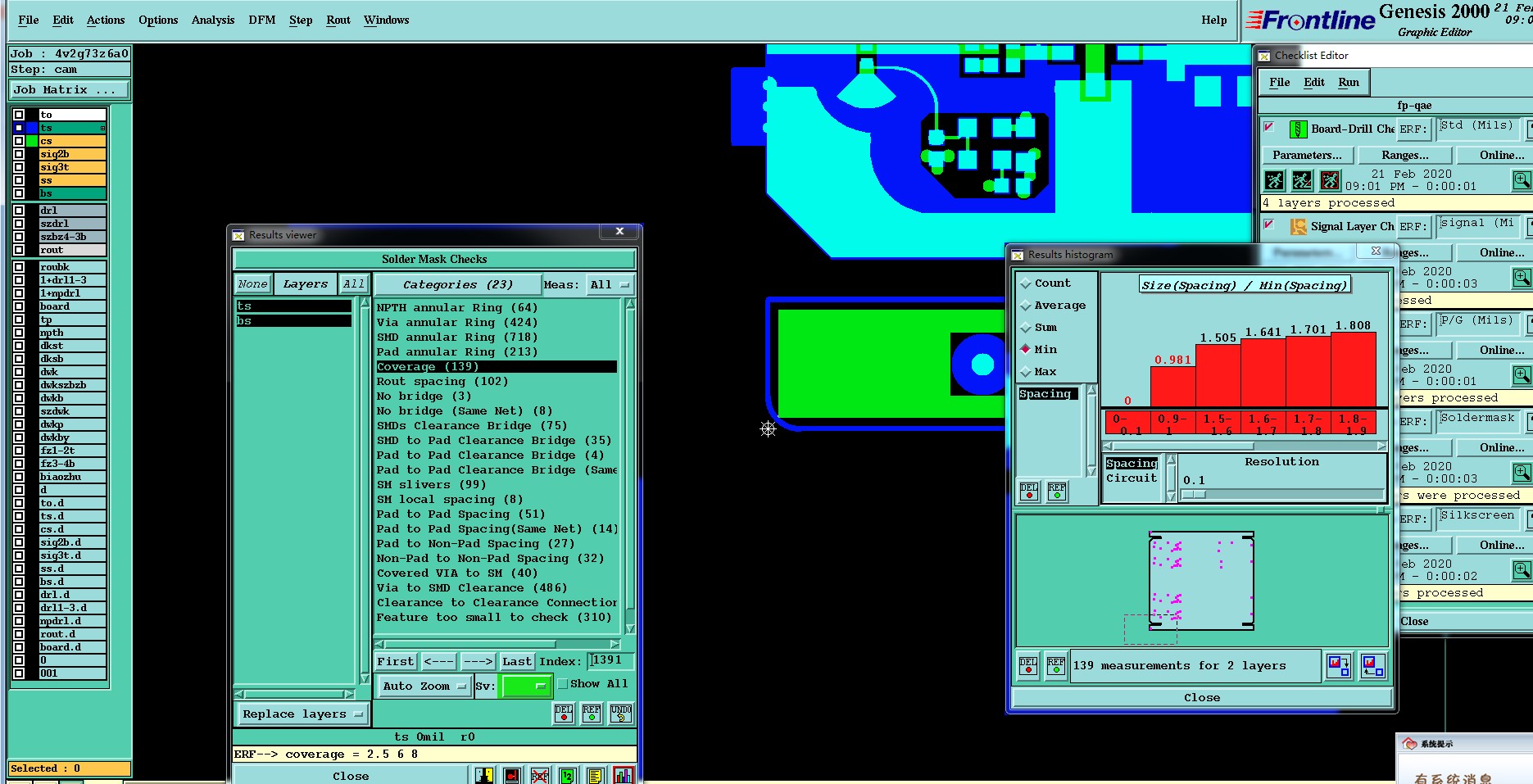Click the down arrow of the categories list scrollbar

pyautogui.click(x=630, y=629)
